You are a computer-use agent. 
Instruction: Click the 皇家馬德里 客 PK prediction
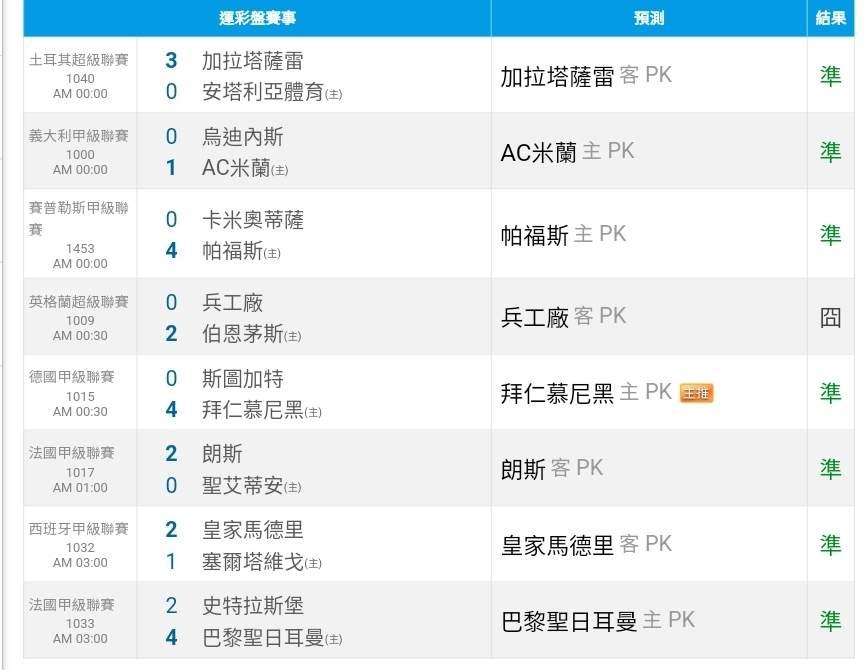(586, 545)
